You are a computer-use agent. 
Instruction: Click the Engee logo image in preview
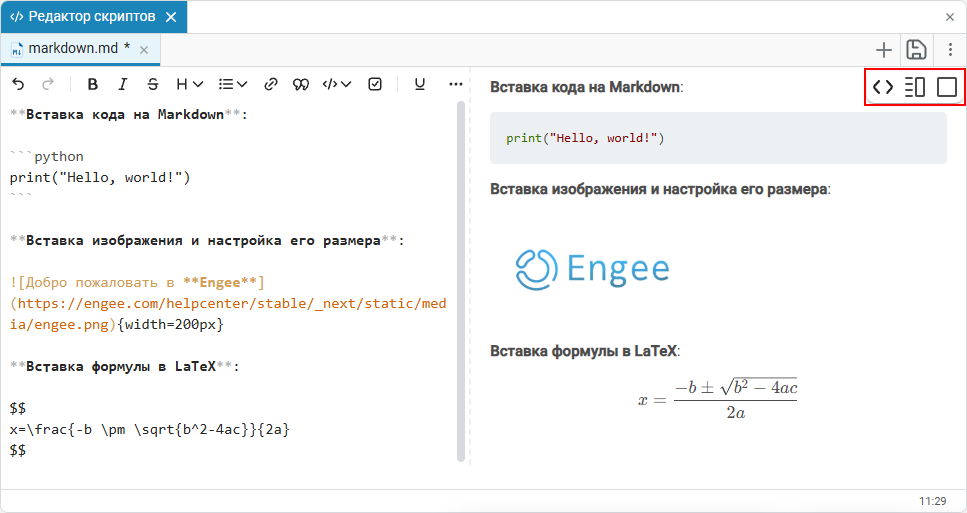point(593,269)
